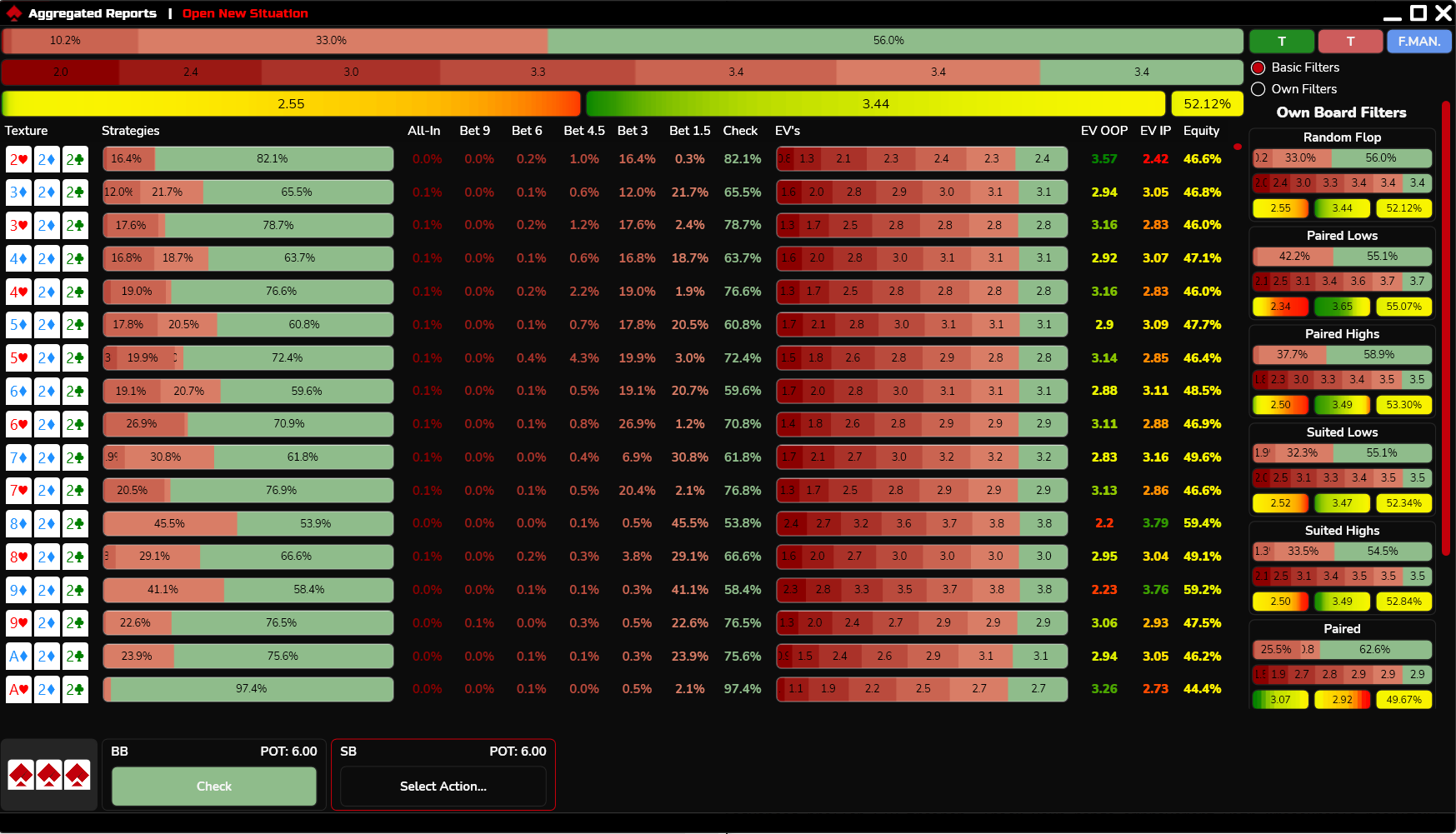Maximize the Aggregated Reports window

tap(1418, 13)
